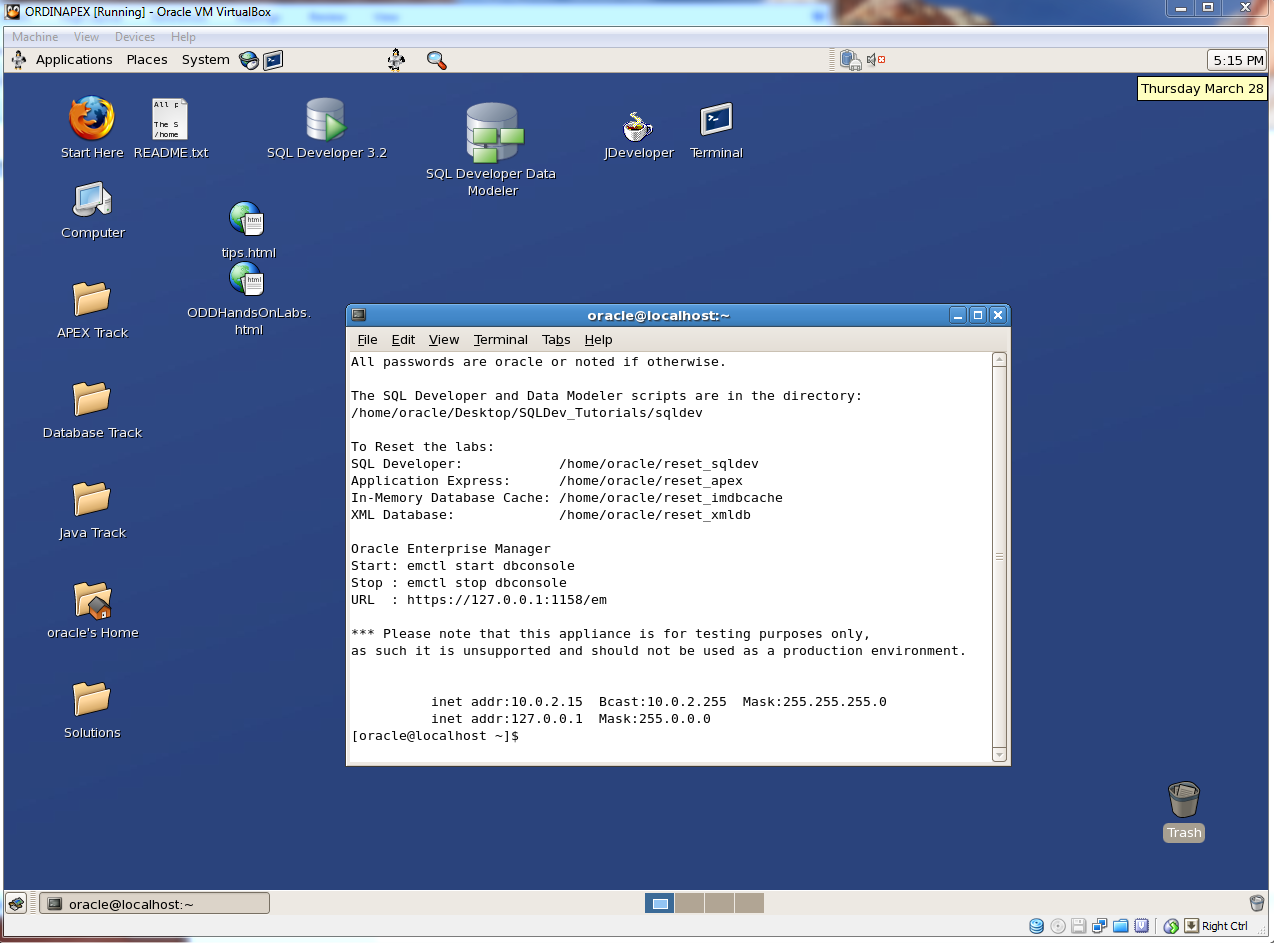Click the magnifying glass search icon in panel
Screen dimensions: 1274x943
[x=436, y=60]
